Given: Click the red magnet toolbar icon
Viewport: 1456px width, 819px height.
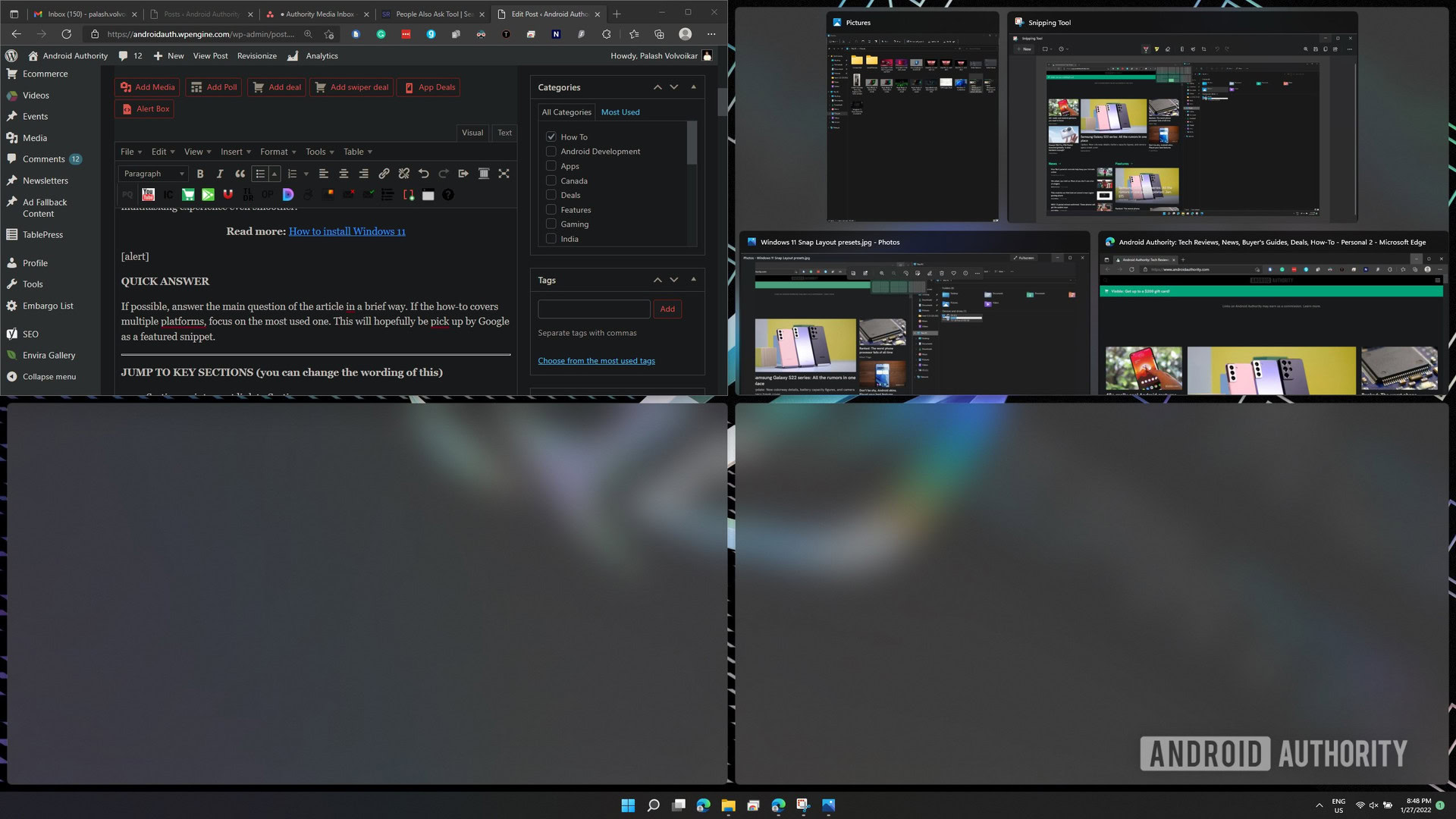Looking at the screenshot, I should point(227,195).
